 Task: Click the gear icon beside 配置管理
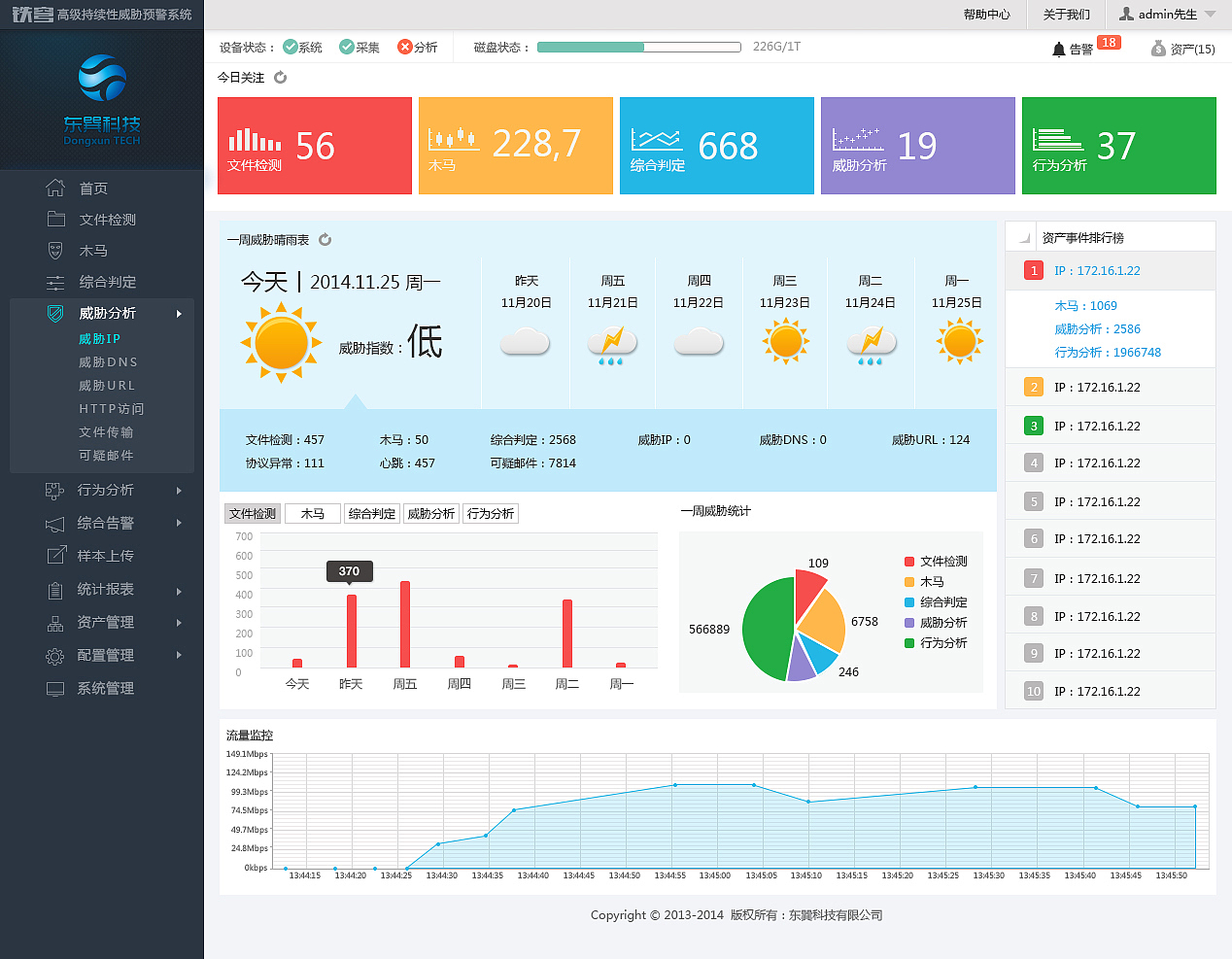pos(54,656)
